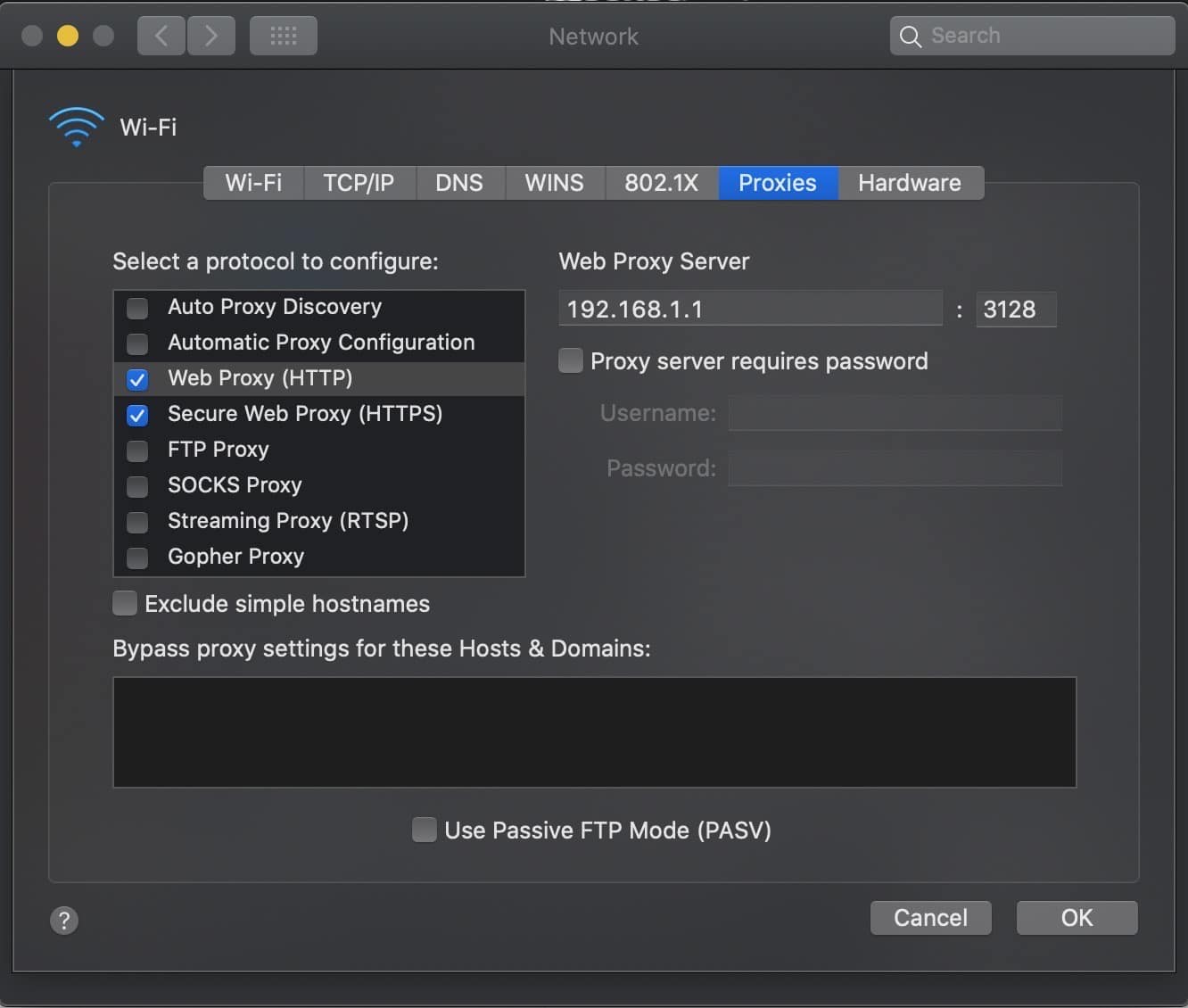The image size is (1188, 1008).
Task: Click the forward navigation arrow
Action: click(x=211, y=36)
